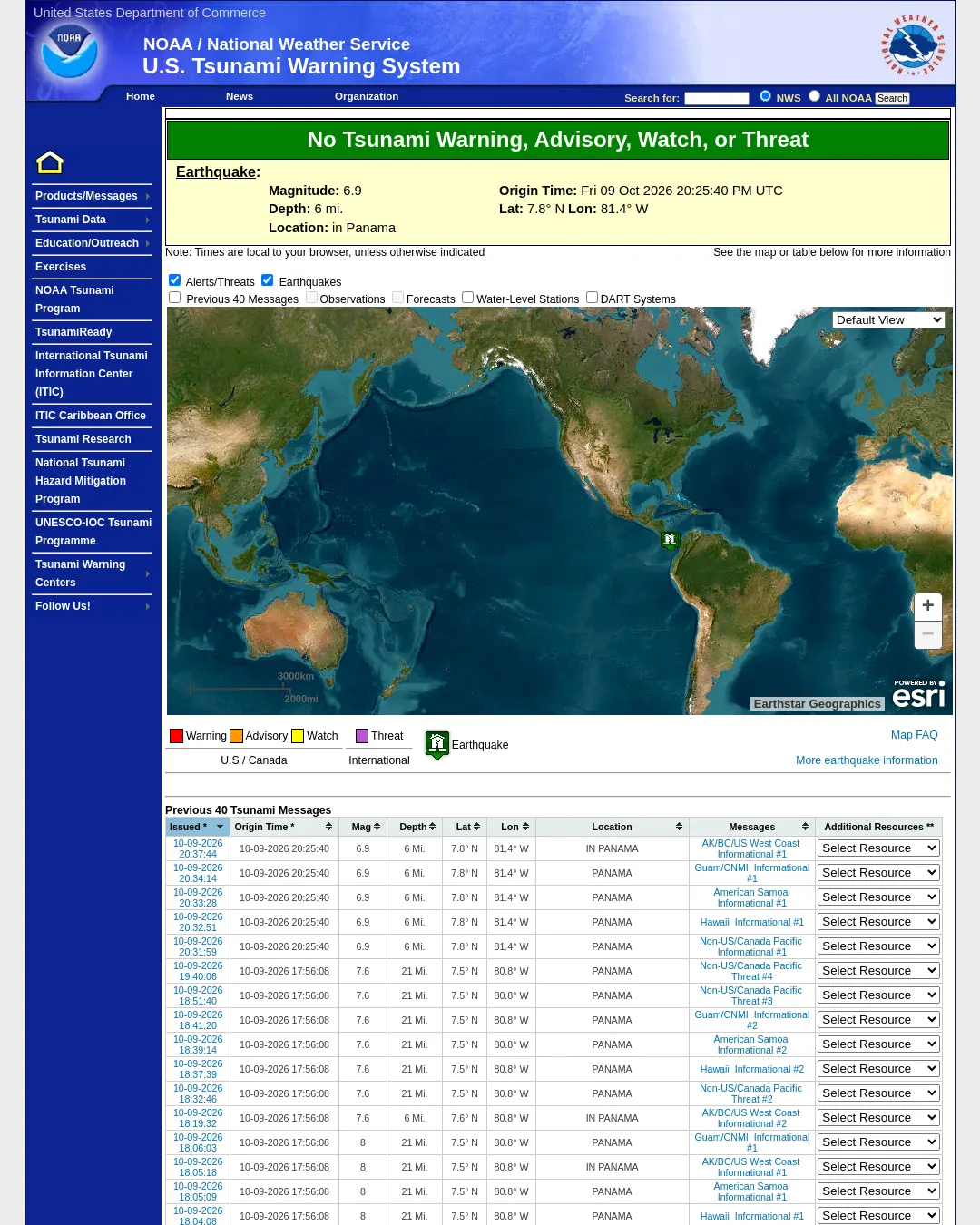980x1225 pixels.
Task: Sort table by Lat column arrows
Action: point(476,827)
